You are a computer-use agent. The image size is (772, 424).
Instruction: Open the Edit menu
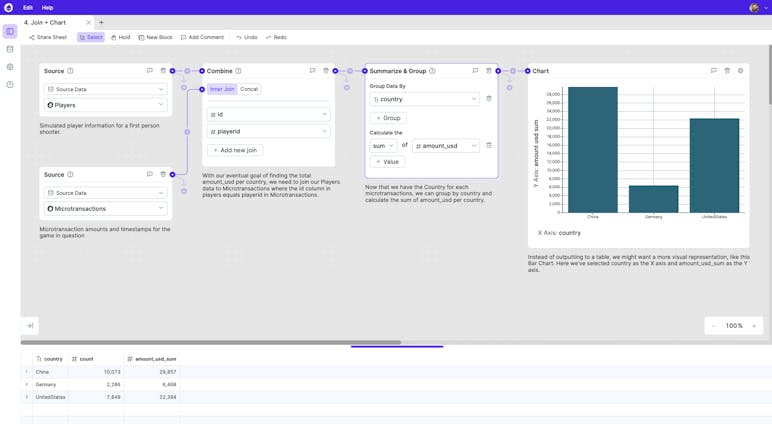[x=28, y=7]
